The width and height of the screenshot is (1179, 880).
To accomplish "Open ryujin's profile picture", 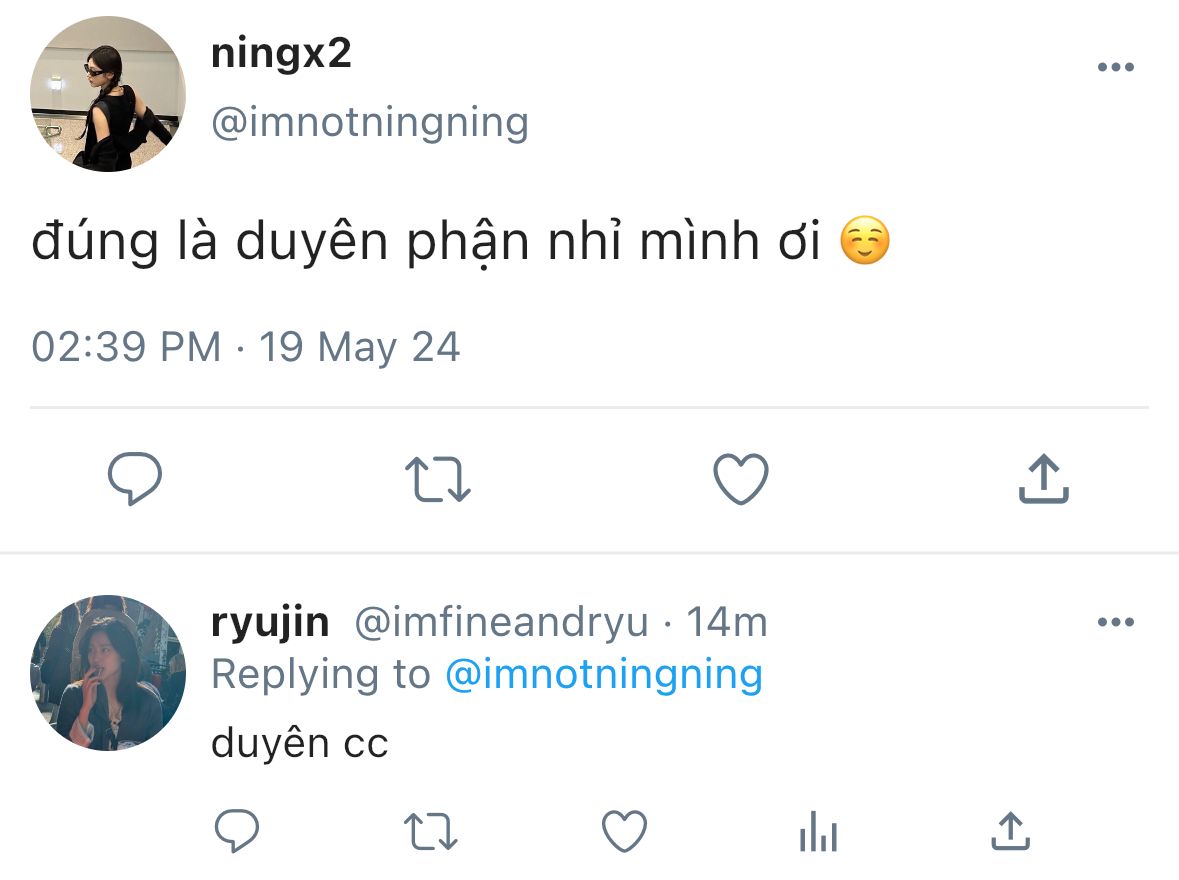I will tap(108, 673).
